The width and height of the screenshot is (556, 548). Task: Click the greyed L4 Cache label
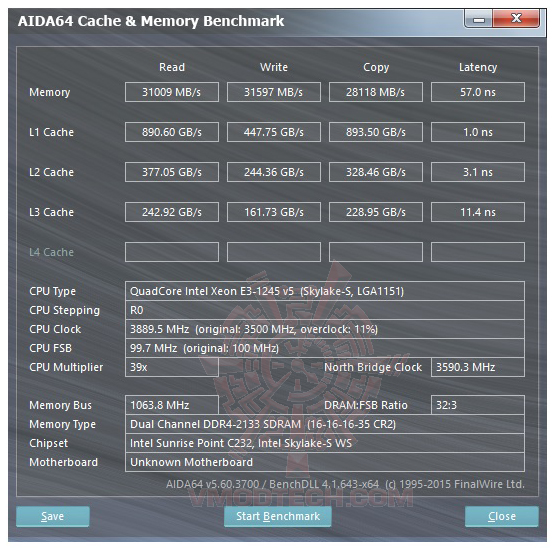[x=51, y=252]
